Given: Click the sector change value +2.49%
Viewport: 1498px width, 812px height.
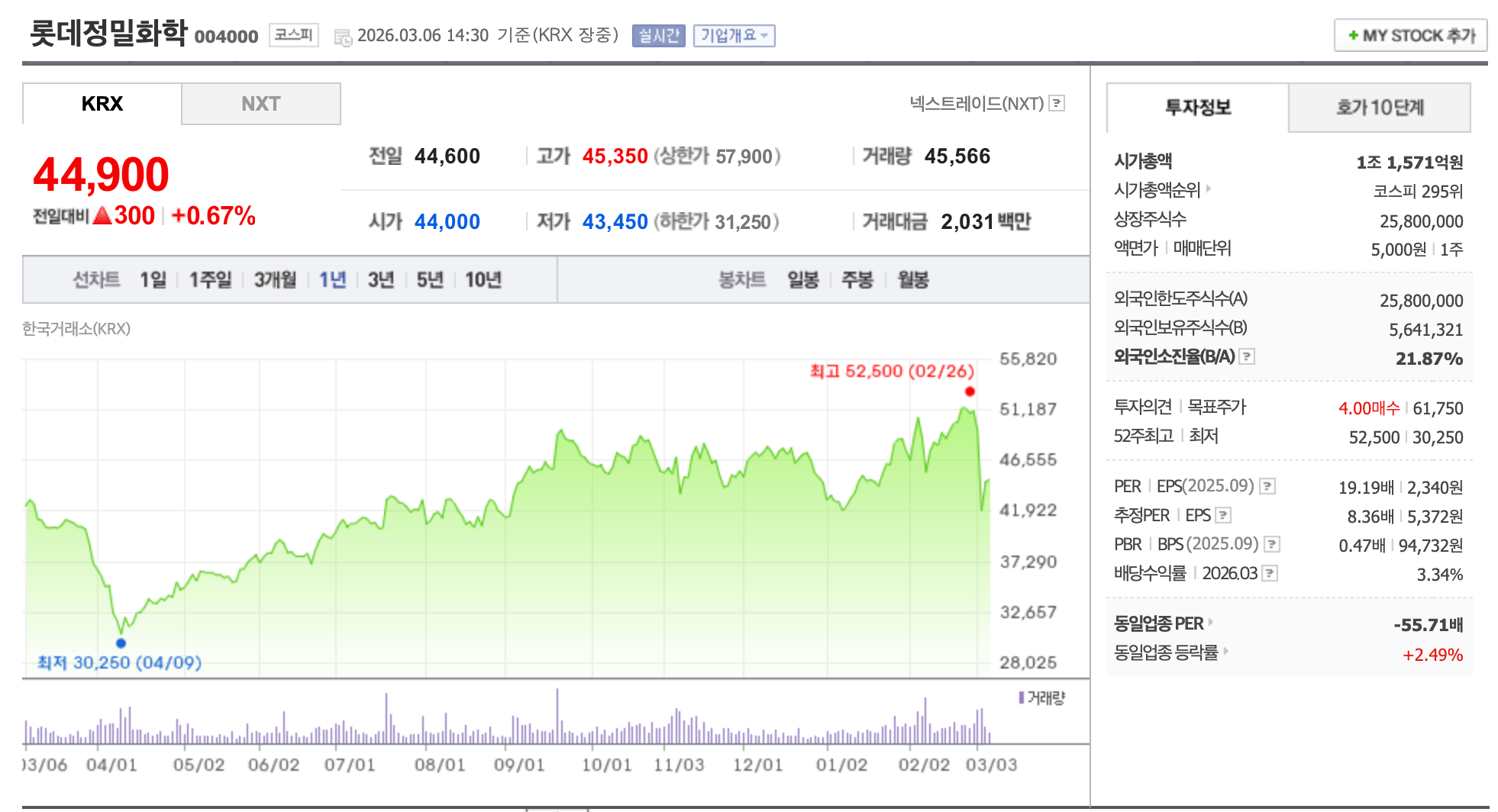Looking at the screenshot, I should [x=1432, y=655].
